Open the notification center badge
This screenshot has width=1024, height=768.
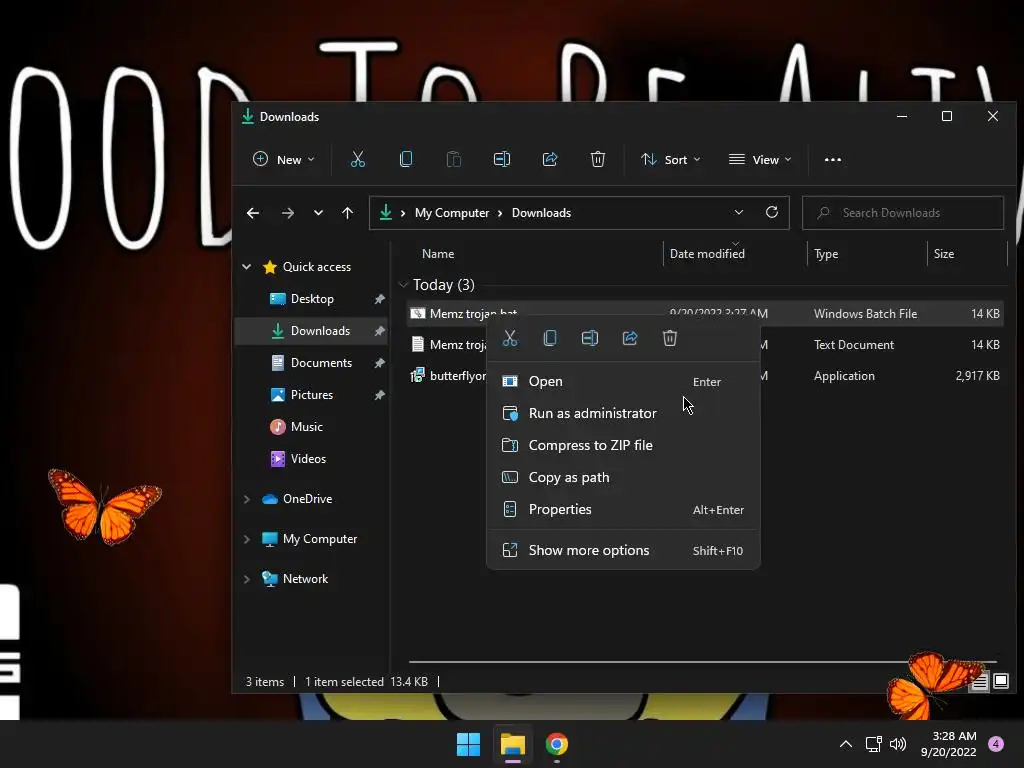pos(996,744)
